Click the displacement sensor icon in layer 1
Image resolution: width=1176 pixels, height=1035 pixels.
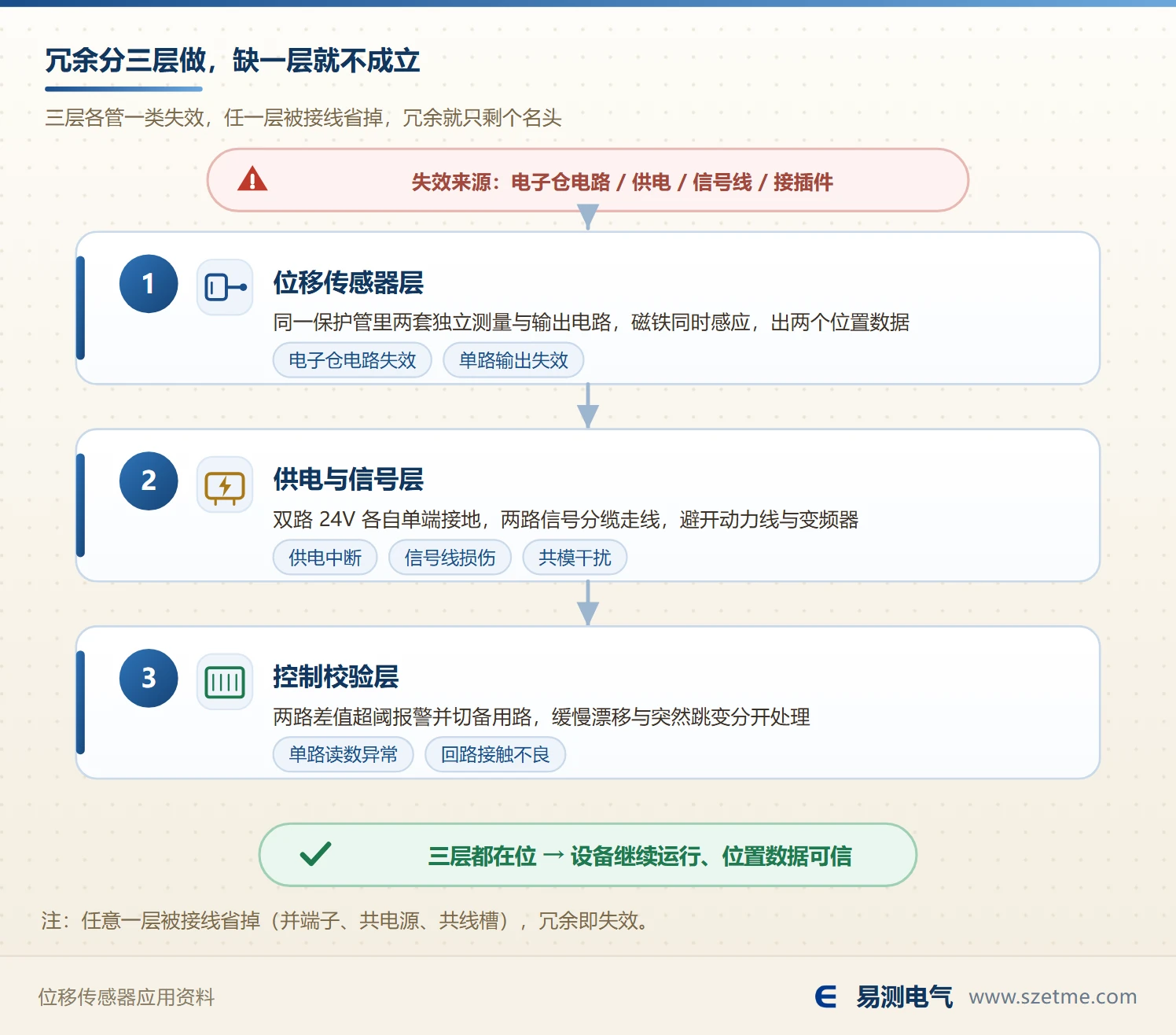coord(225,287)
